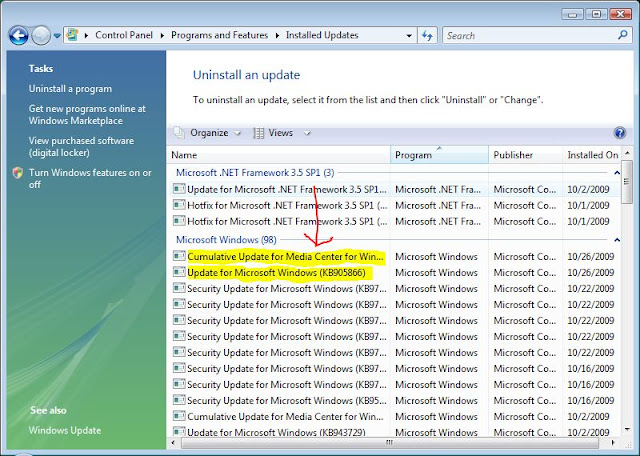Select Microsoft Windows (98) group header
Viewport: 640px width, 456px height.
pyautogui.click(x=226, y=240)
